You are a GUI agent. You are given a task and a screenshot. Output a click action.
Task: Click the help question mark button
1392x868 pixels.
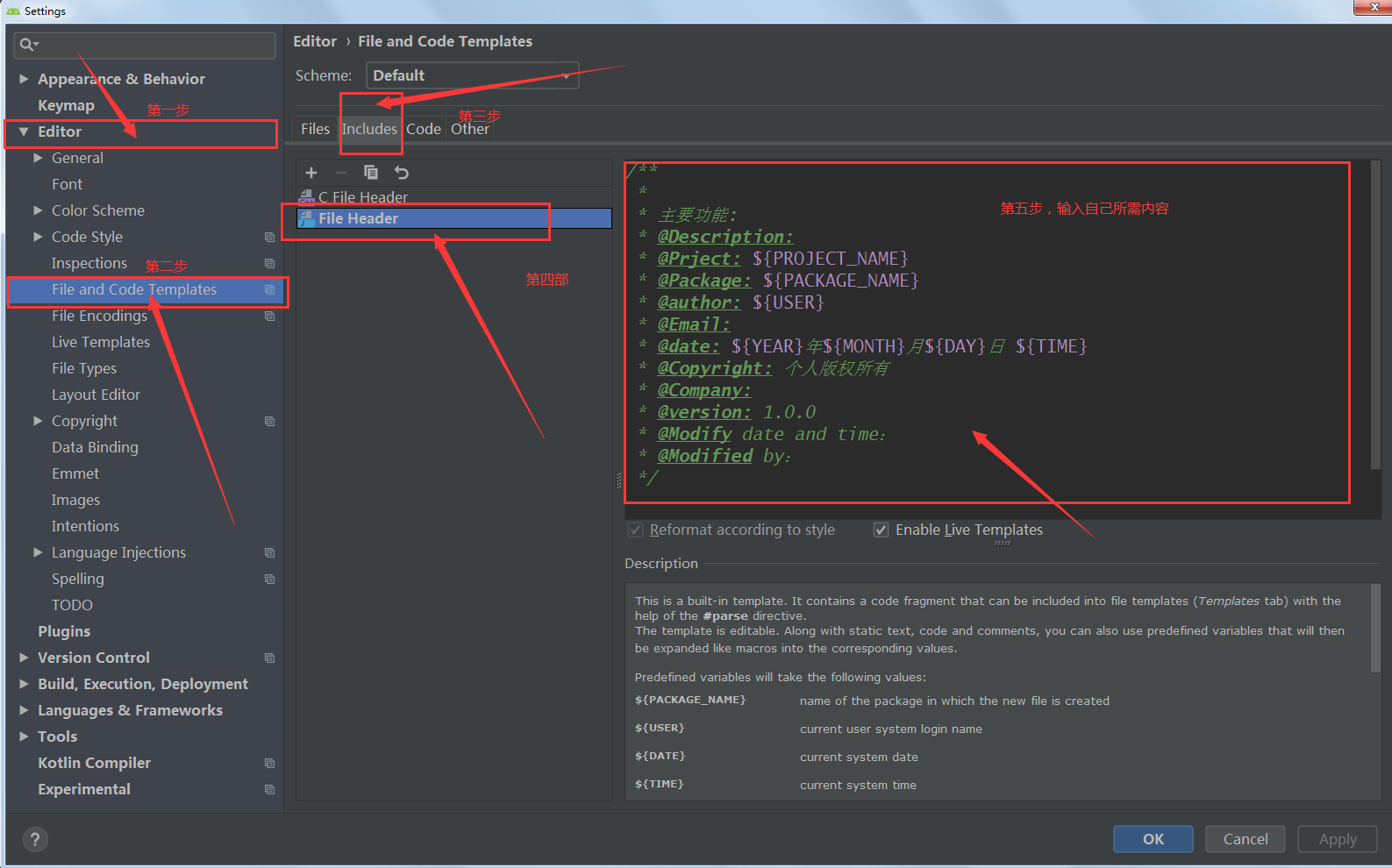click(x=35, y=839)
